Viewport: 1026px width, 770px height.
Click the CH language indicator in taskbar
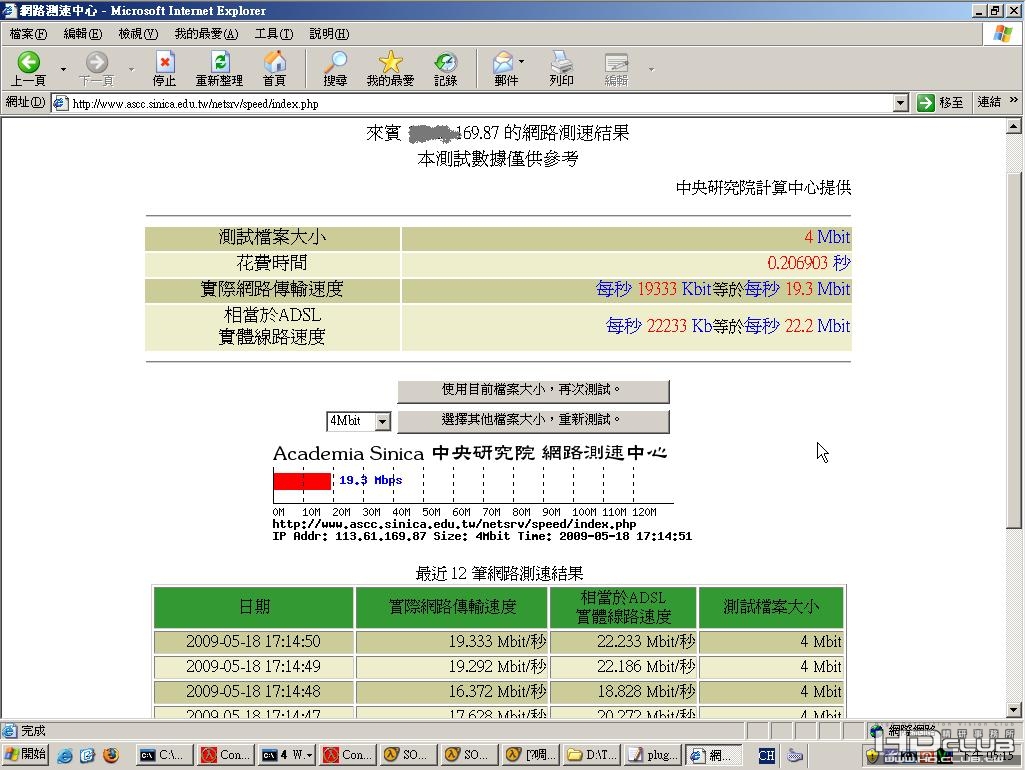coord(766,756)
